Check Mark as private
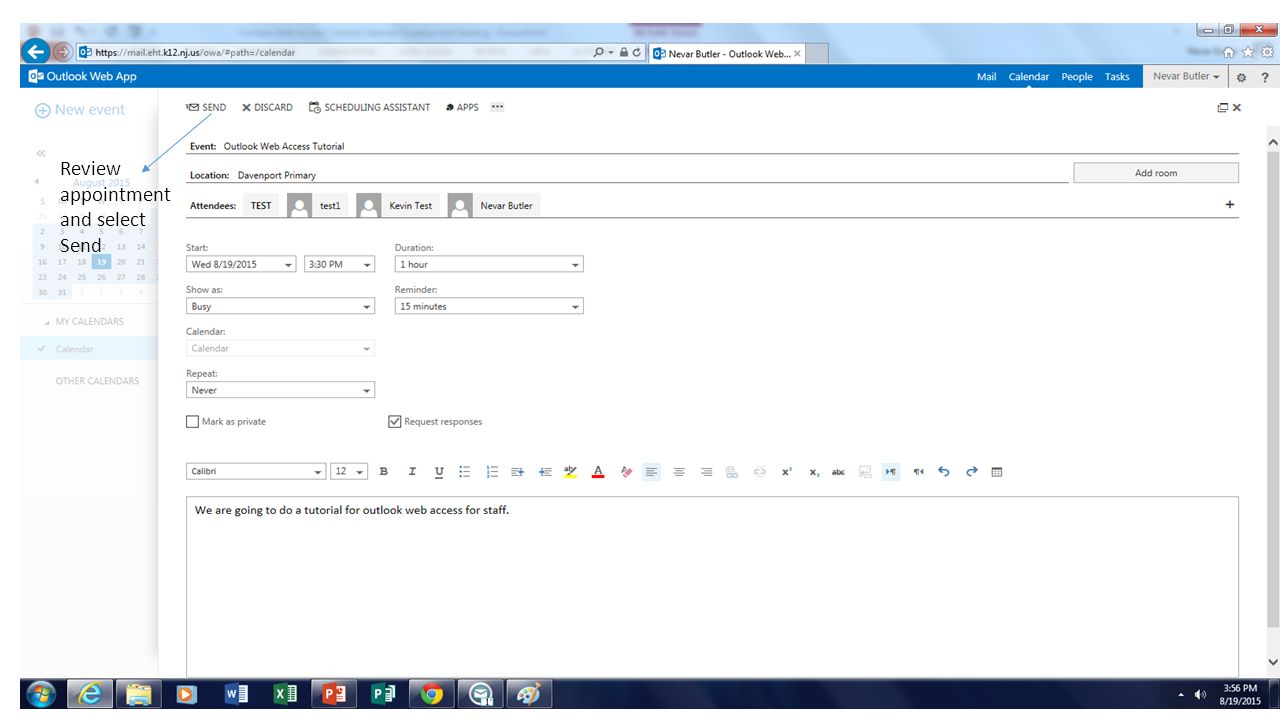 (193, 422)
